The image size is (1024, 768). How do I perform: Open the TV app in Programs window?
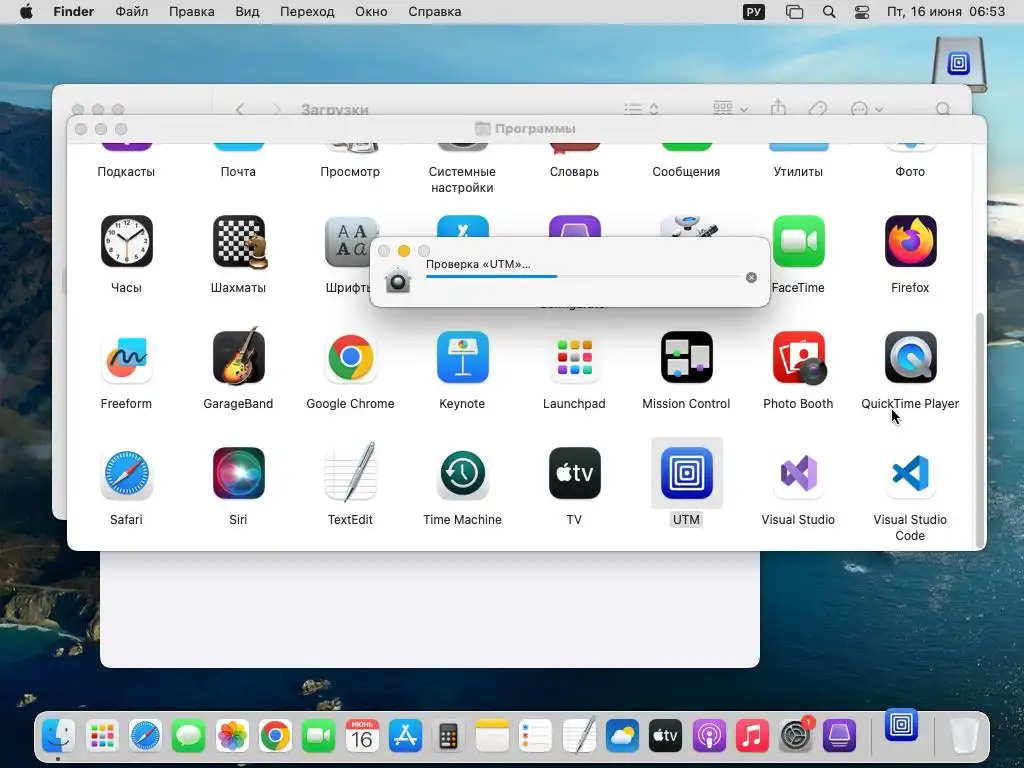click(x=575, y=473)
